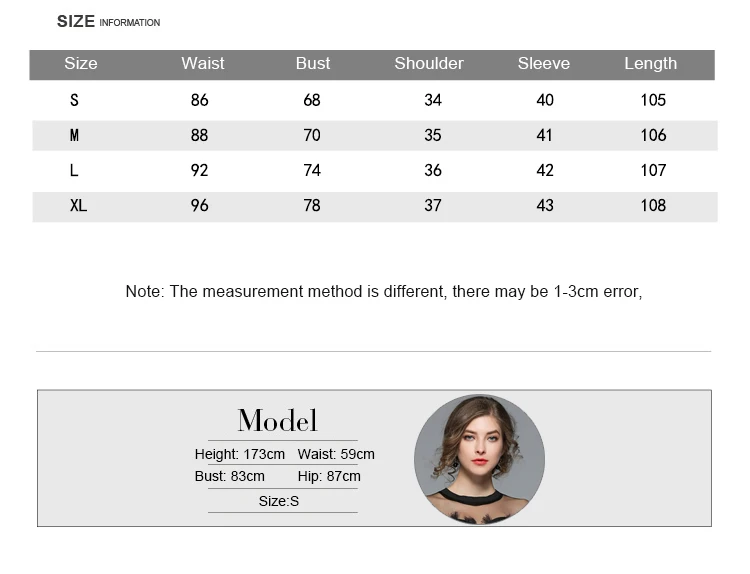The image size is (750, 574).
Task: Click the XL length value 108
Action: coord(653,206)
